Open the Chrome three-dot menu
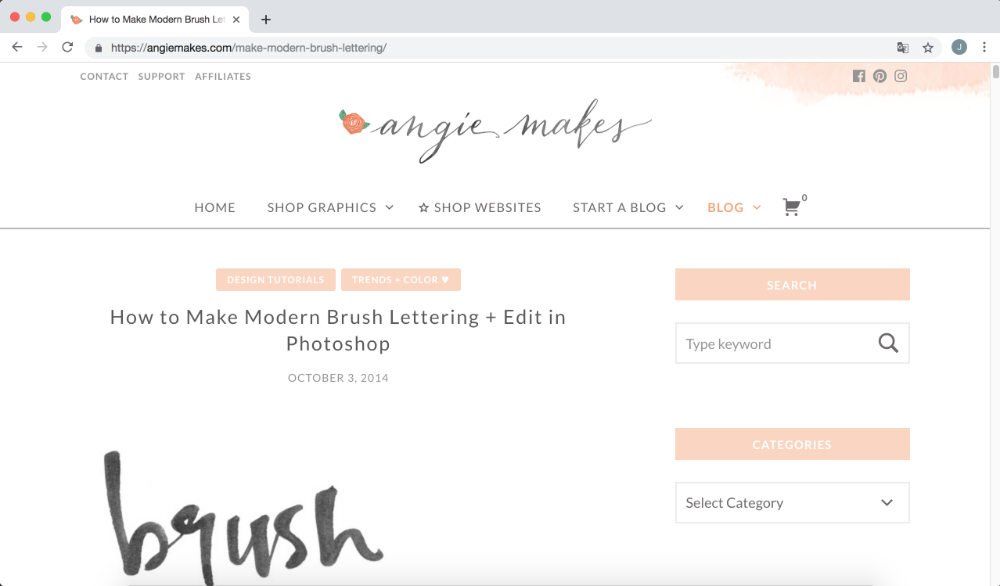This screenshot has width=1000, height=586. click(984, 47)
